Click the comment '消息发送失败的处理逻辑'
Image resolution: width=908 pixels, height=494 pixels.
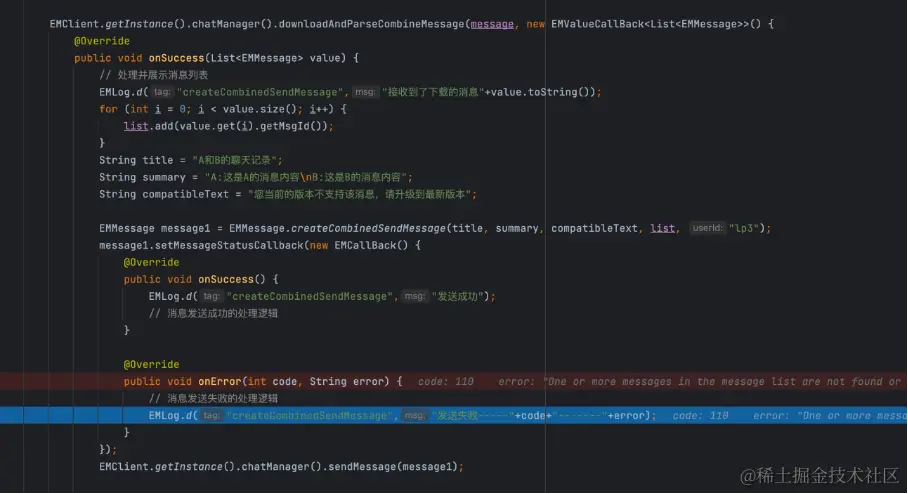click(x=213, y=398)
